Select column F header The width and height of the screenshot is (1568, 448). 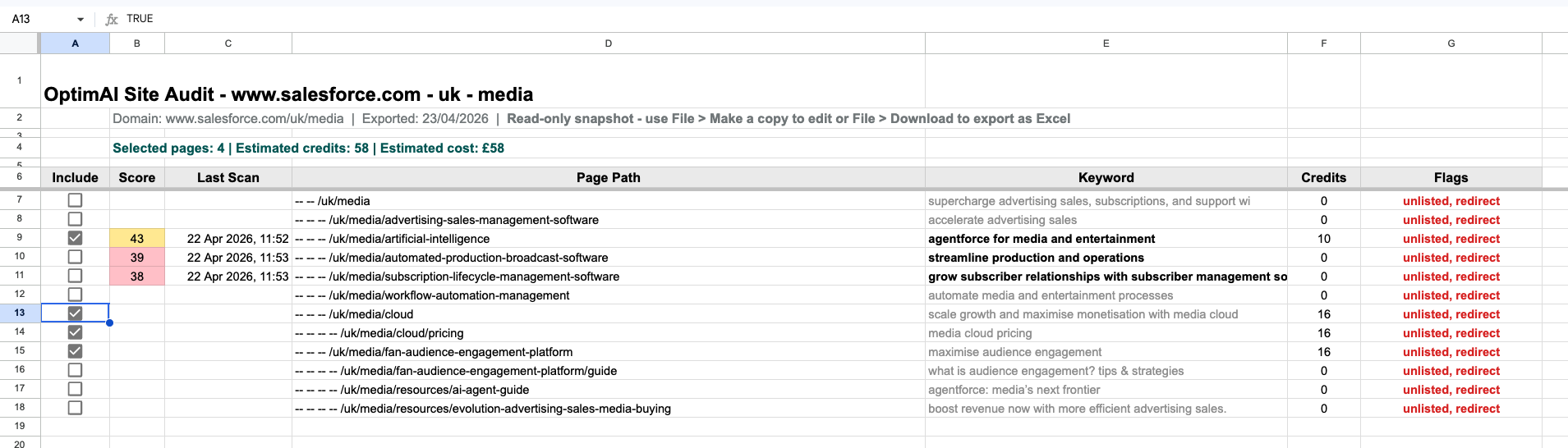tap(1324, 43)
